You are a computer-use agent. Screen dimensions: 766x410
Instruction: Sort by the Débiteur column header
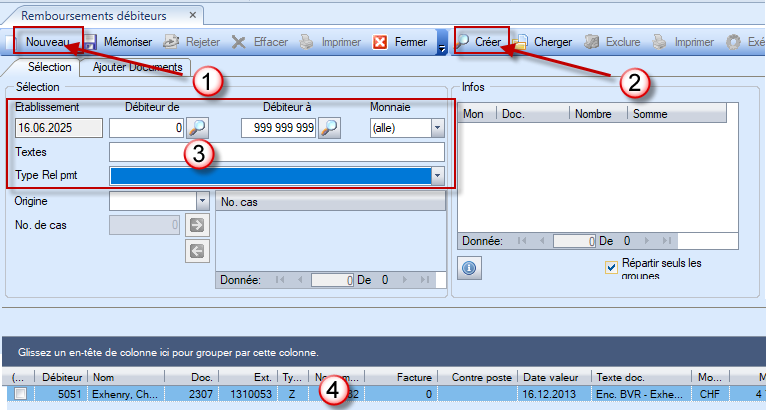point(62,377)
